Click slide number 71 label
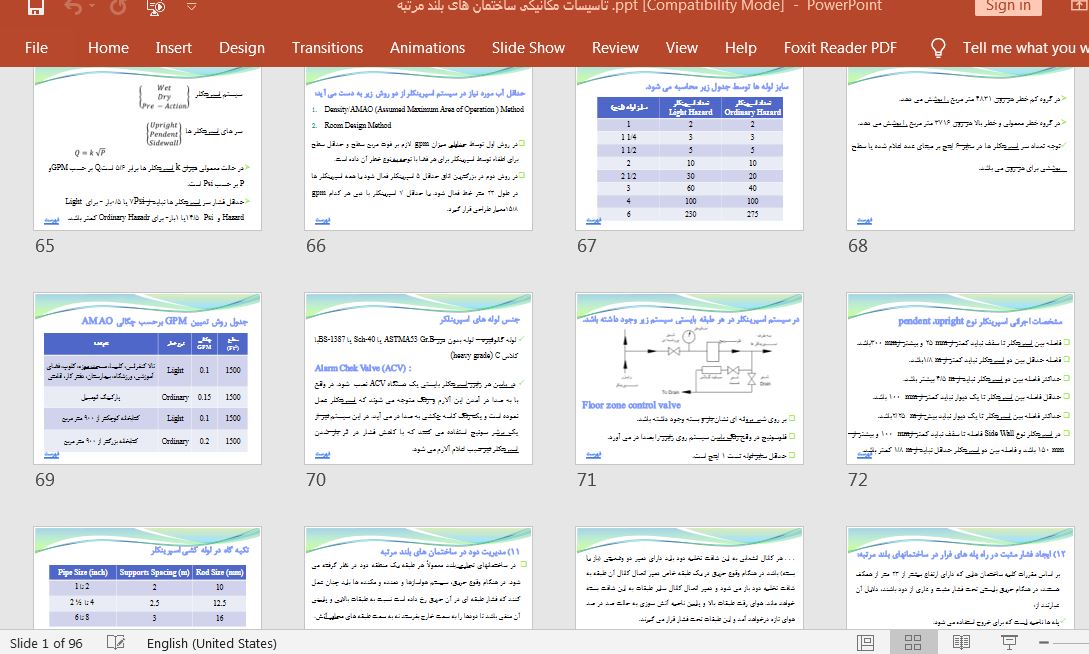Viewport: 1089px width, 654px height. pos(586,480)
